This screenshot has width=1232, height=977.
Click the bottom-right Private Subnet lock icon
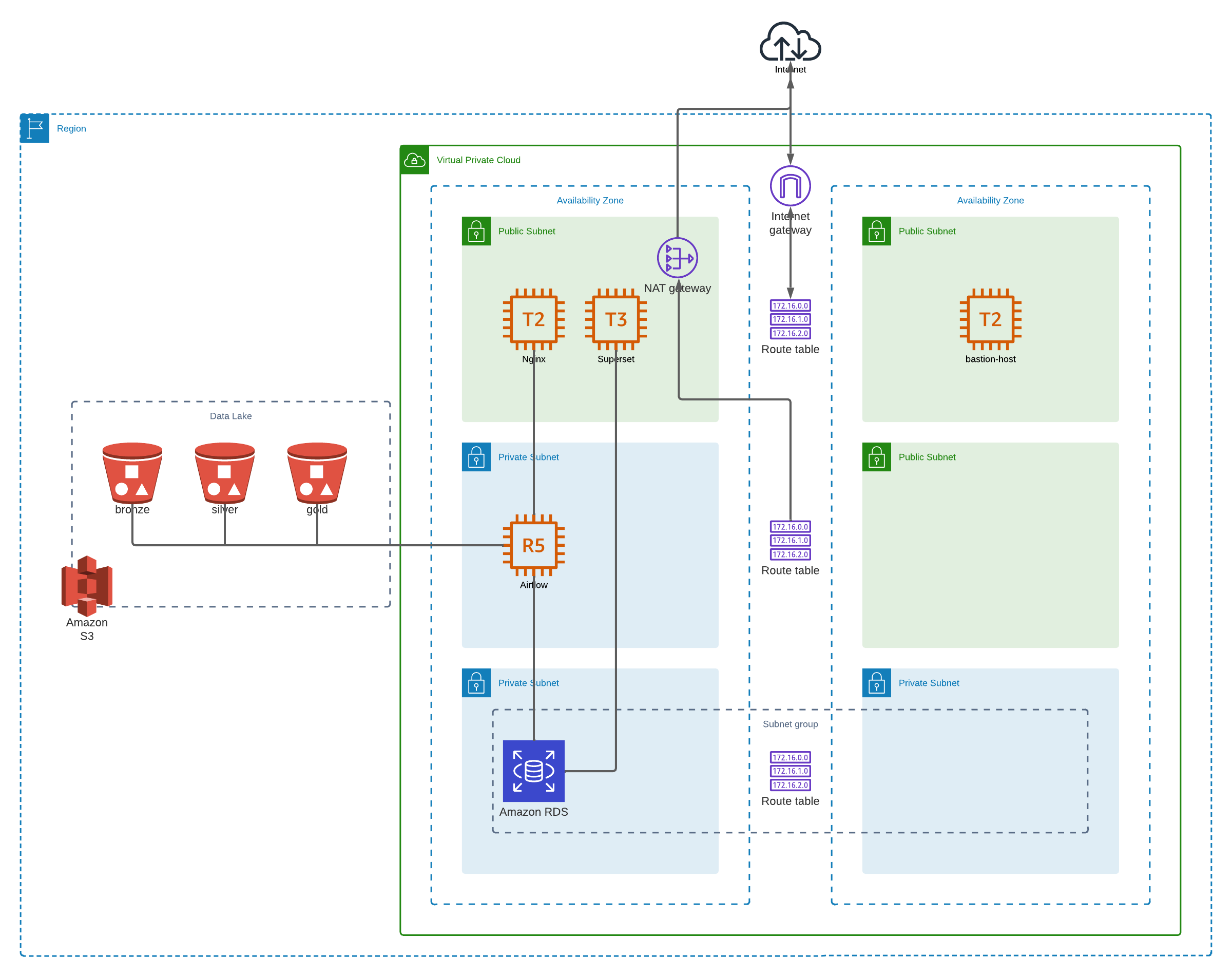[876, 683]
